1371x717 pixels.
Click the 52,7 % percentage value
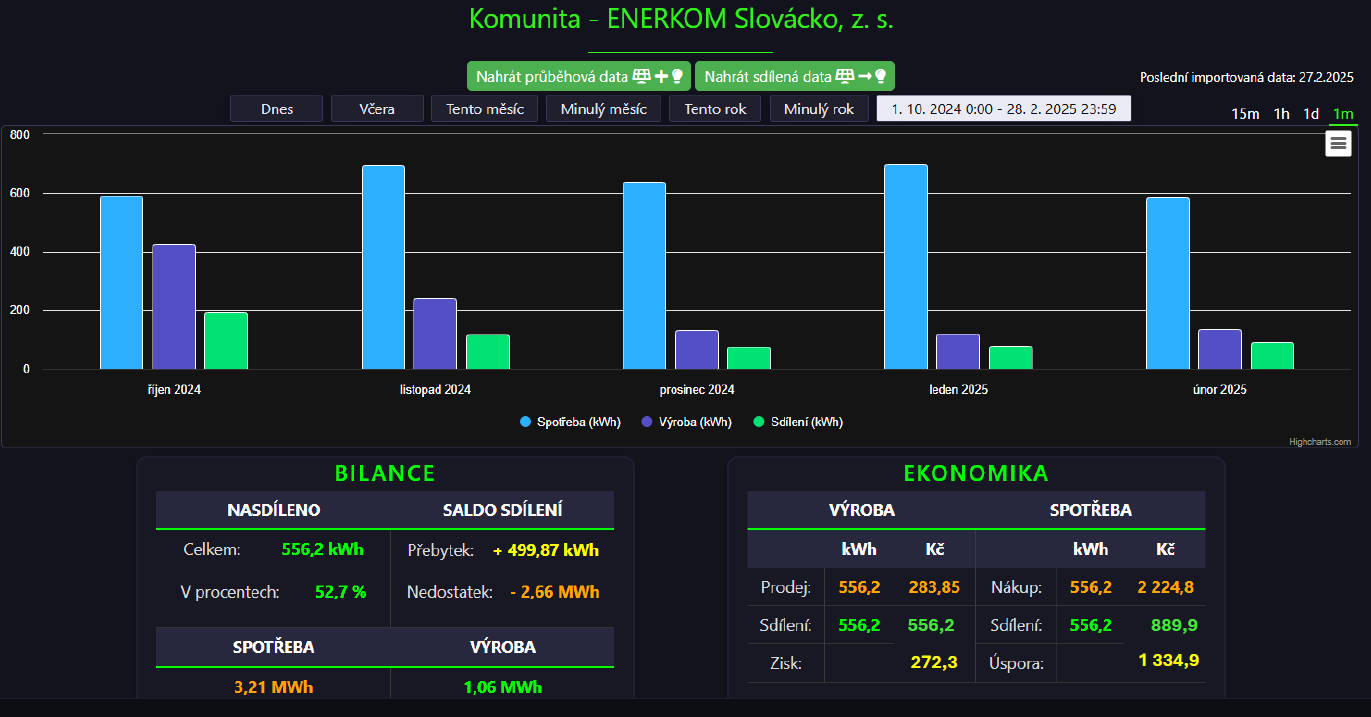click(341, 592)
